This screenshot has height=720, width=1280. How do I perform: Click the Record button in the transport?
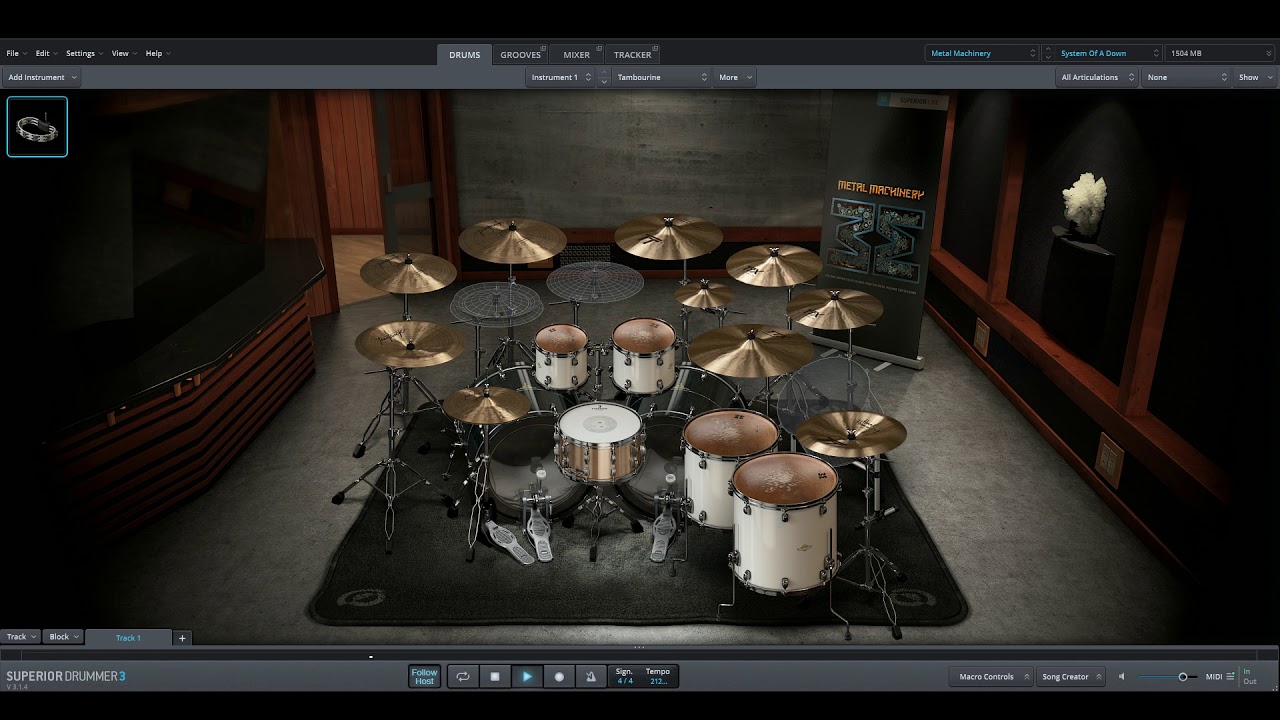[x=559, y=677]
